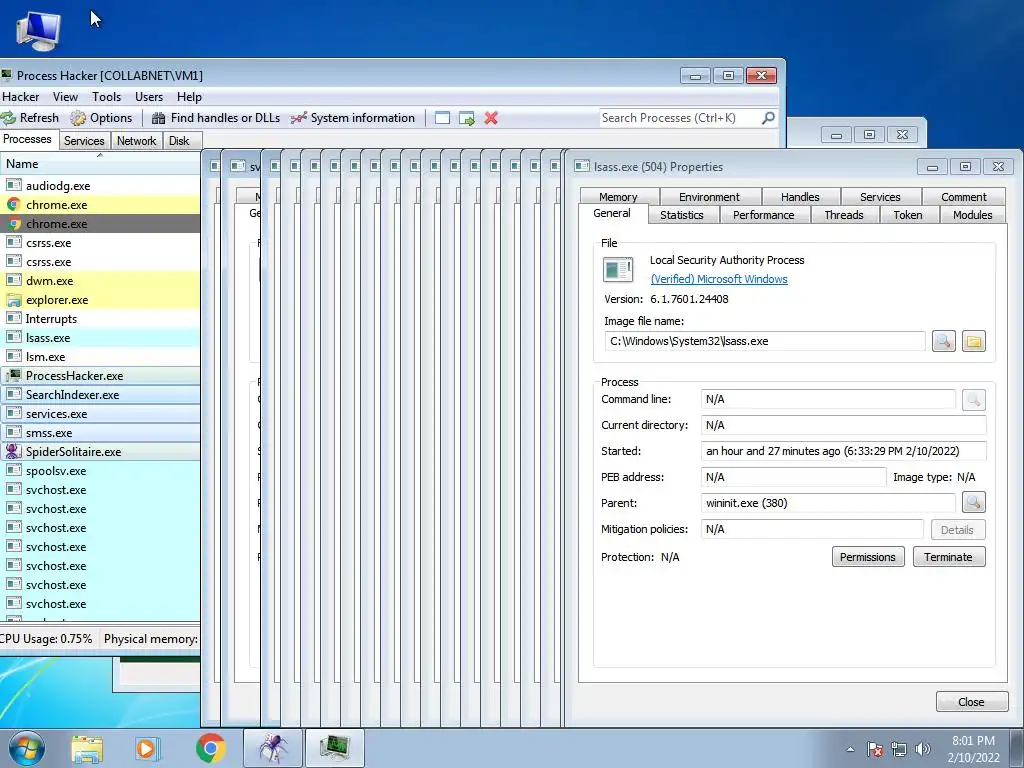
Task: Click the search magnifier icon in Process Hacker
Action: click(x=768, y=118)
